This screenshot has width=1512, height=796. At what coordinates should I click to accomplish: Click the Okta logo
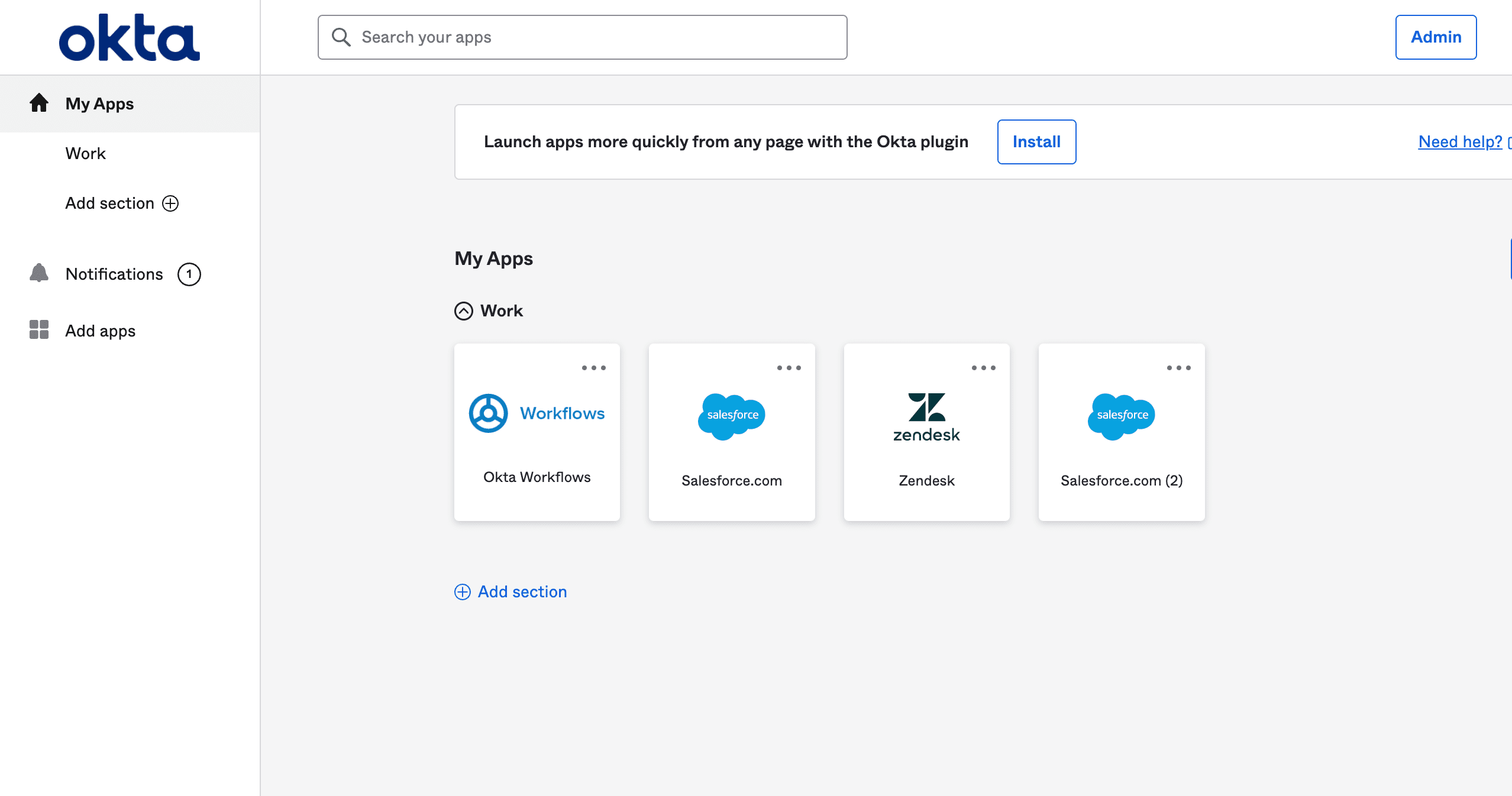[x=129, y=37]
